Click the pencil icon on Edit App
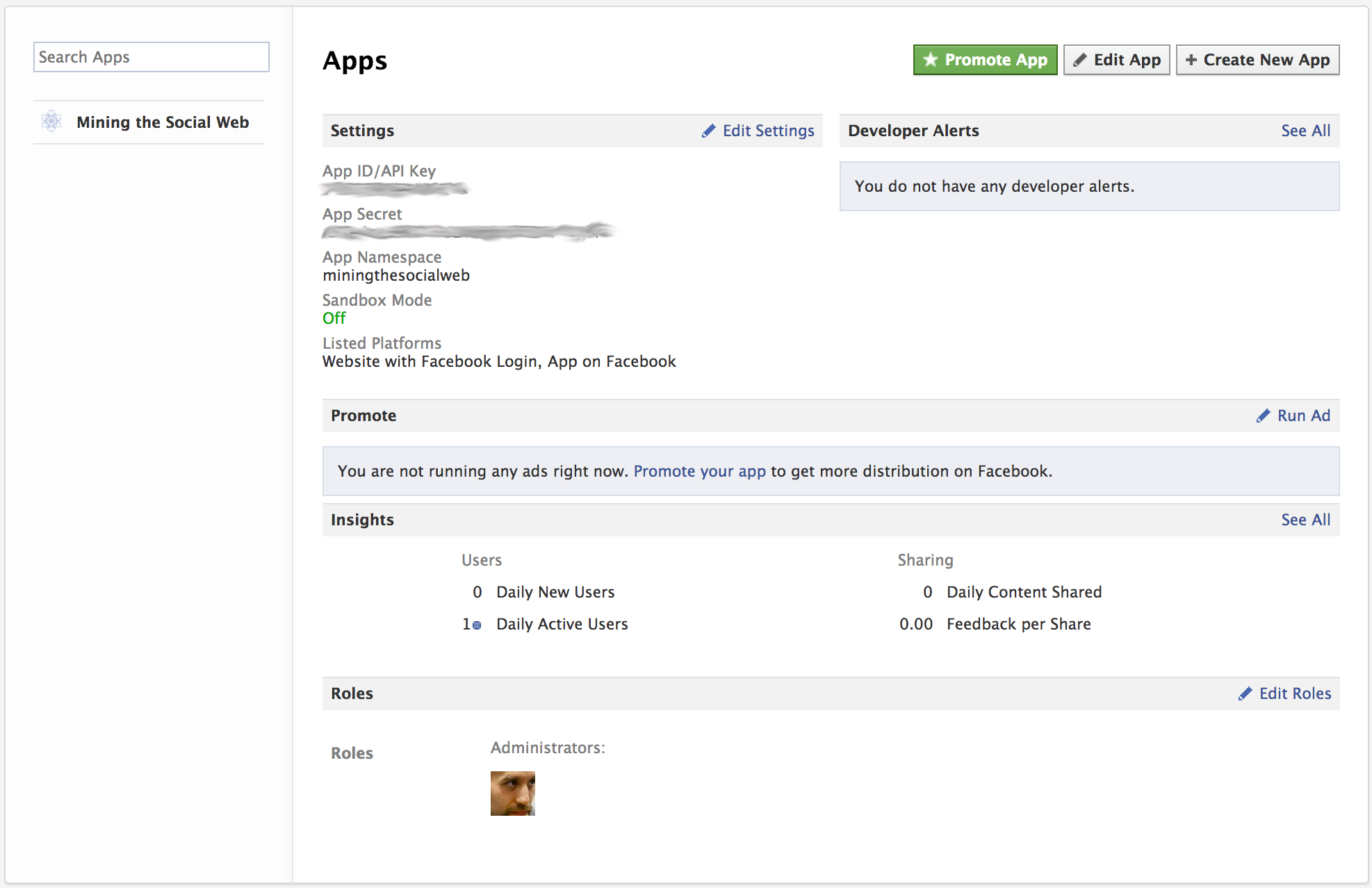This screenshot has height=888, width=1372. coord(1079,60)
